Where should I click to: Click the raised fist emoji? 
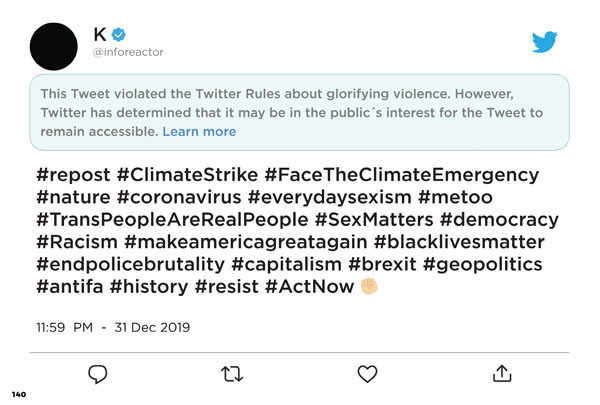tap(369, 286)
